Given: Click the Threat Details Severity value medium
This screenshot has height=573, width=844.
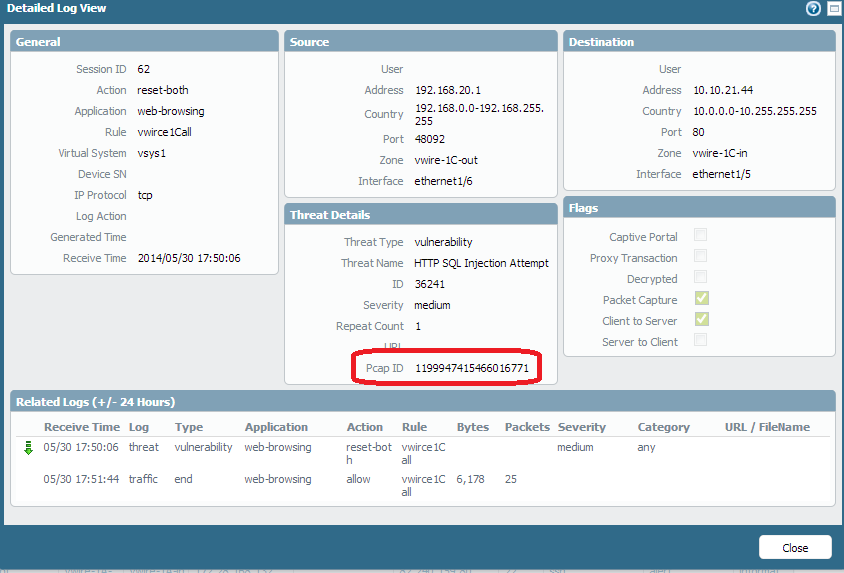Looking at the screenshot, I should pyautogui.click(x=432, y=305).
